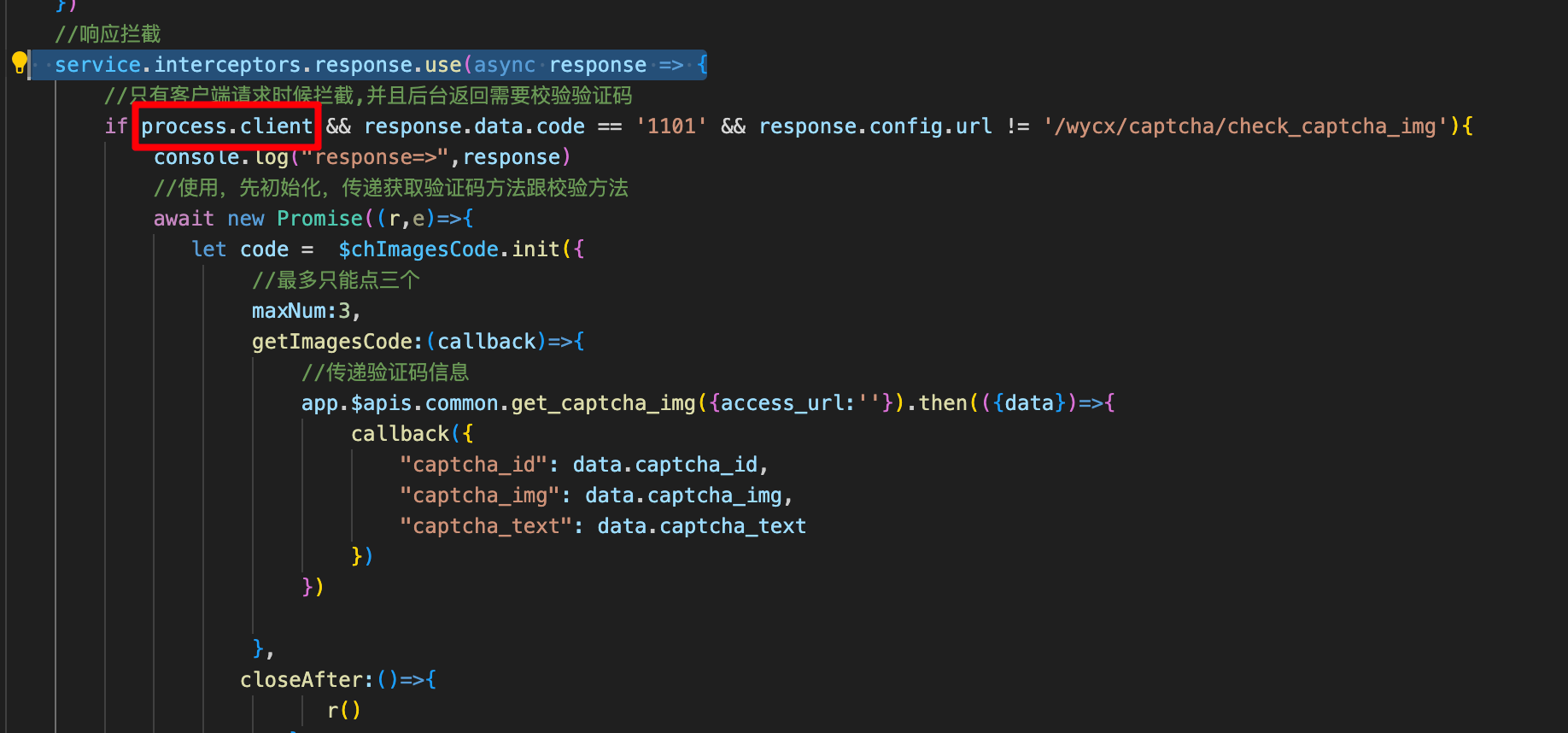Viewport: 1568px width, 733px height.
Task: Click the comment '//响应拦截'
Action: 108,34
